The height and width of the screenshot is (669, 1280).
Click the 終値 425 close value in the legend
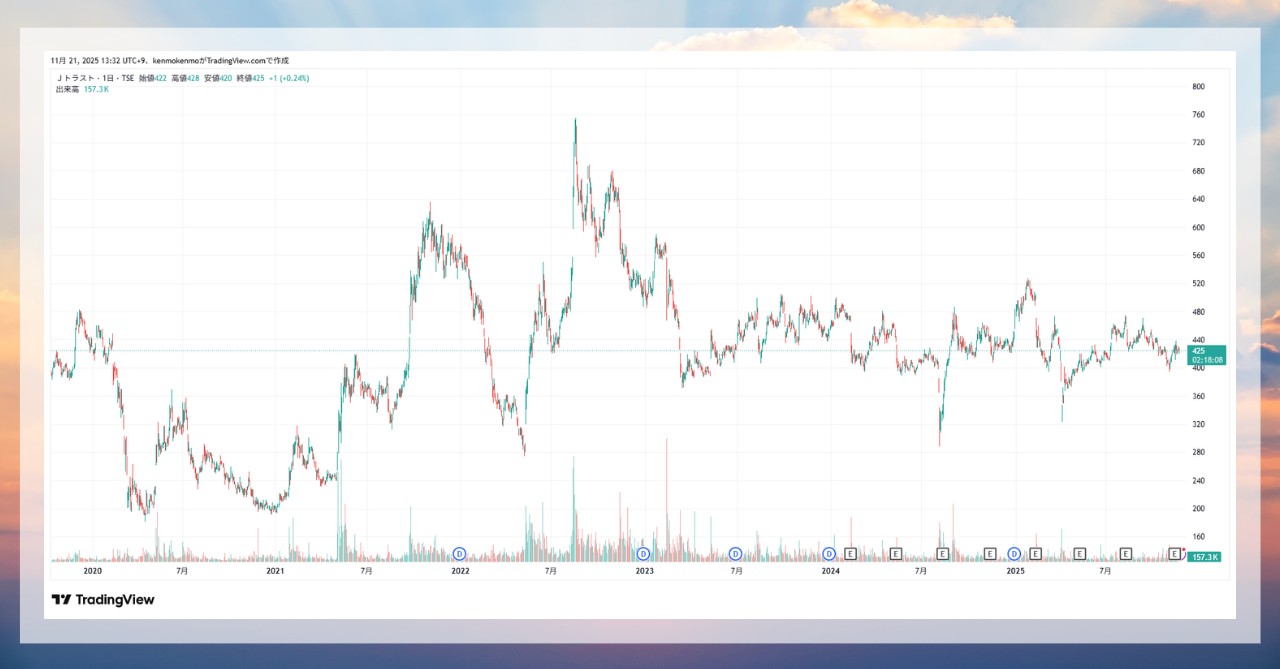tap(250, 78)
